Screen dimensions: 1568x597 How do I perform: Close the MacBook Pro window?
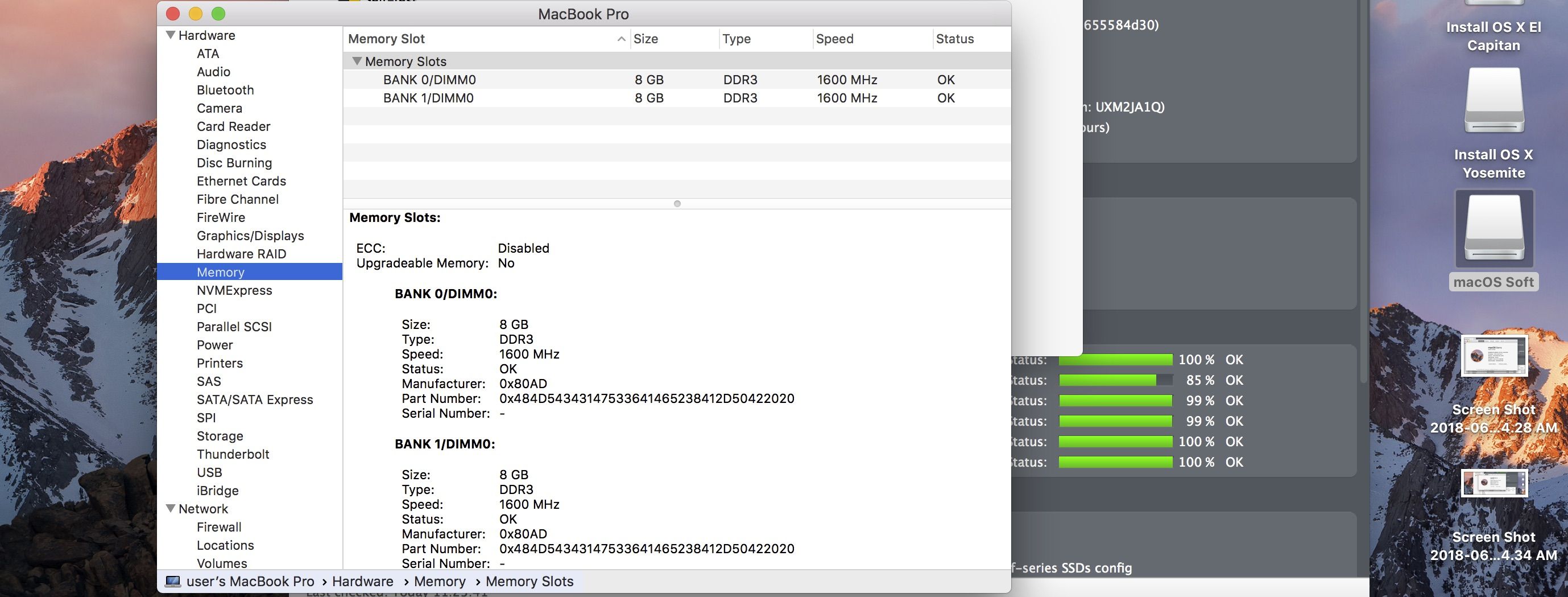click(x=173, y=14)
